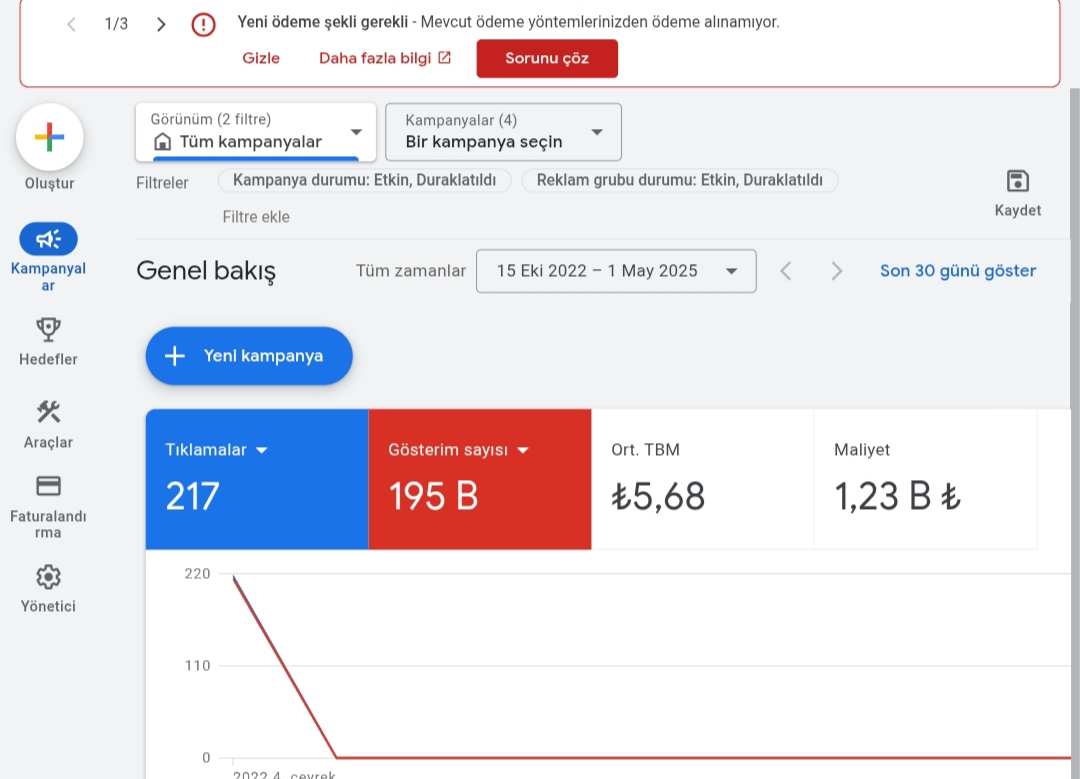The width and height of the screenshot is (1080, 779).
Task: Click the Filtre ekle field
Action: pos(256,217)
